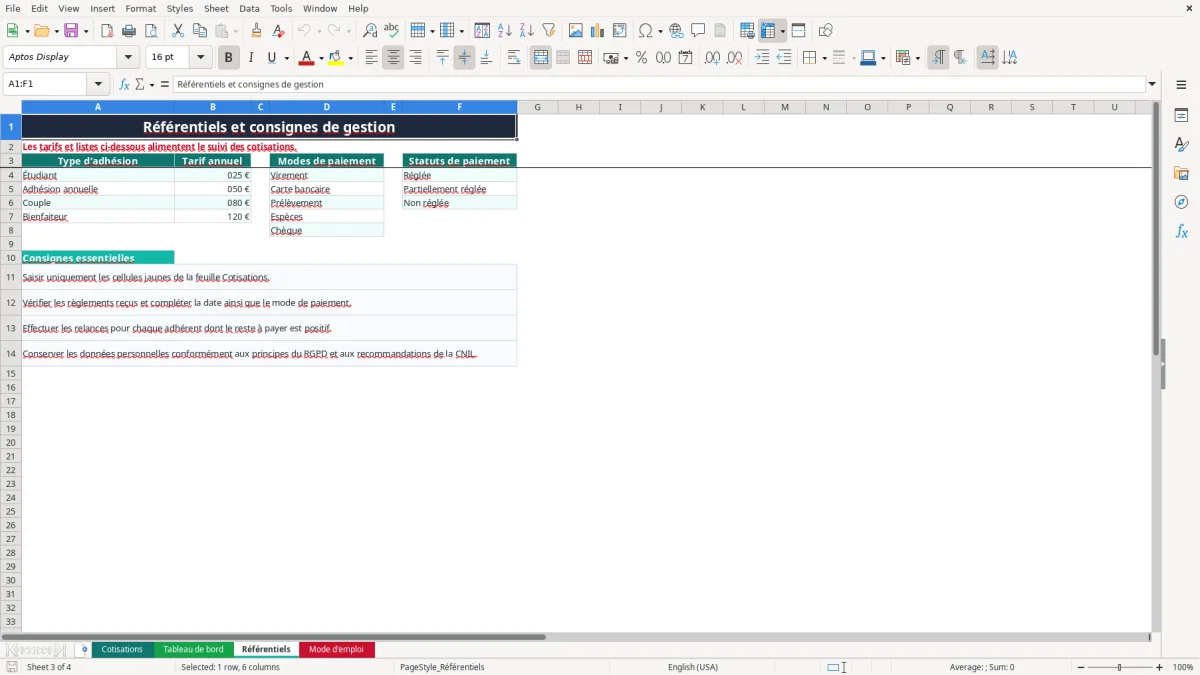Switch to the Tableau de bord tab

(x=193, y=649)
